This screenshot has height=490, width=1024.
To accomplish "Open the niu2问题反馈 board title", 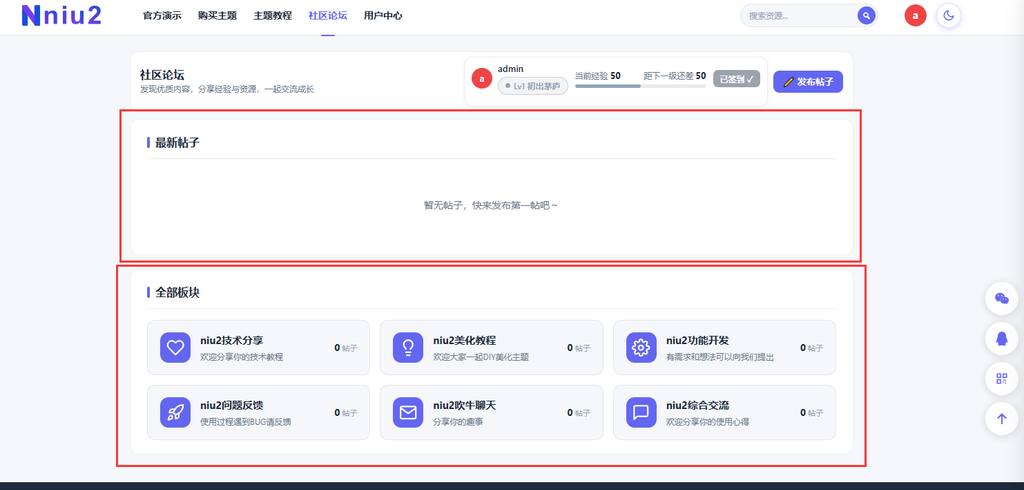I will point(232,405).
